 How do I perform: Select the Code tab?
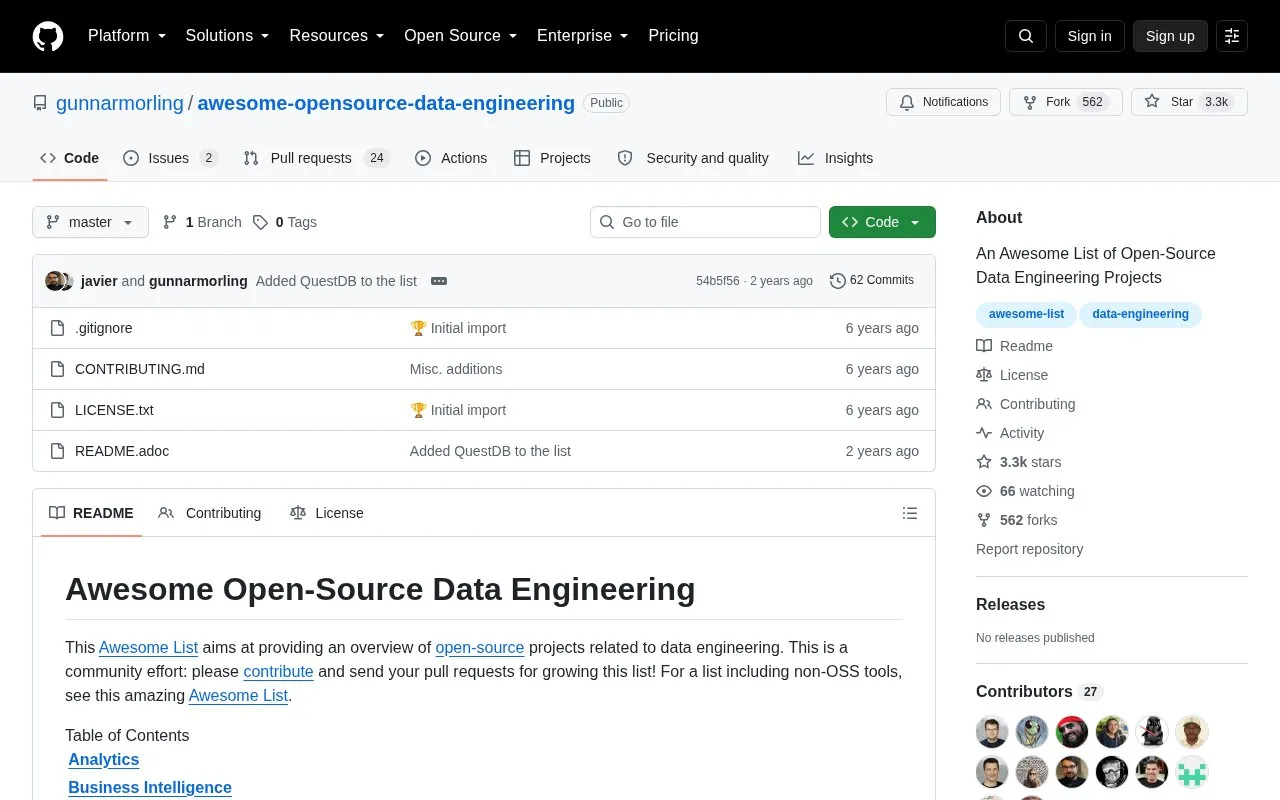(x=70, y=158)
